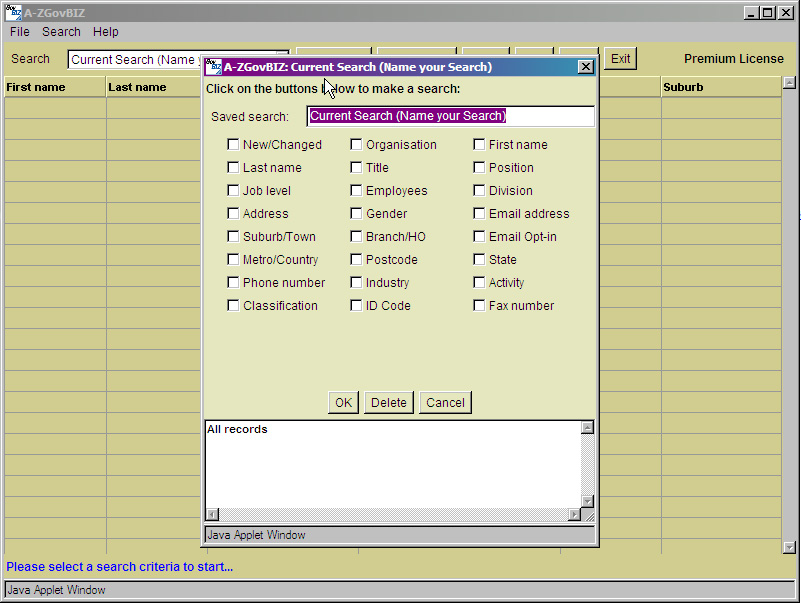Enable the Email Opt-in checkbox
The image size is (801, 603).
[x=479, y=237]
